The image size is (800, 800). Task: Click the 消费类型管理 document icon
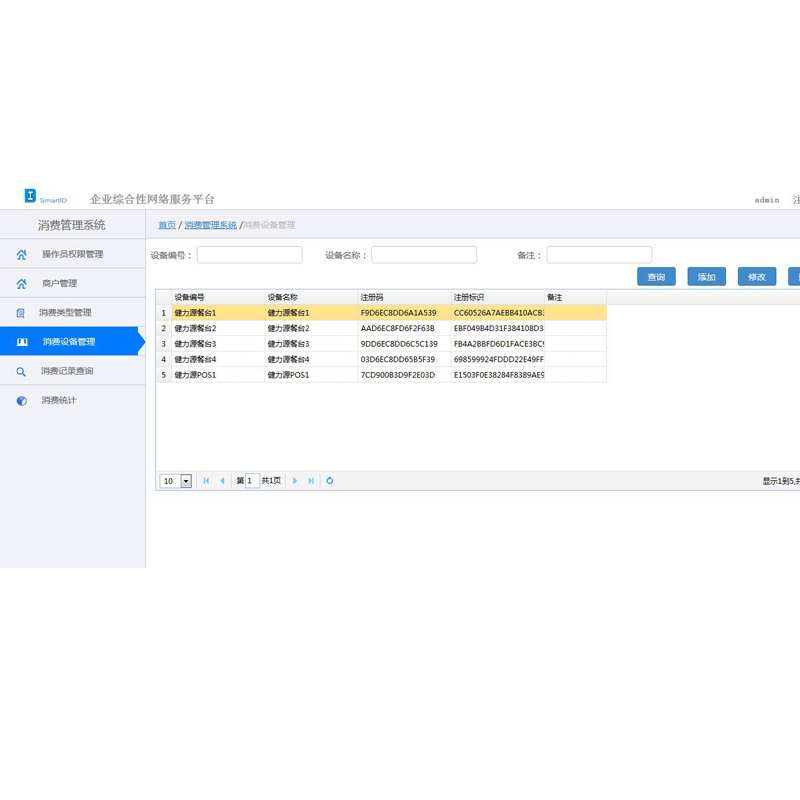pos(20,313)
